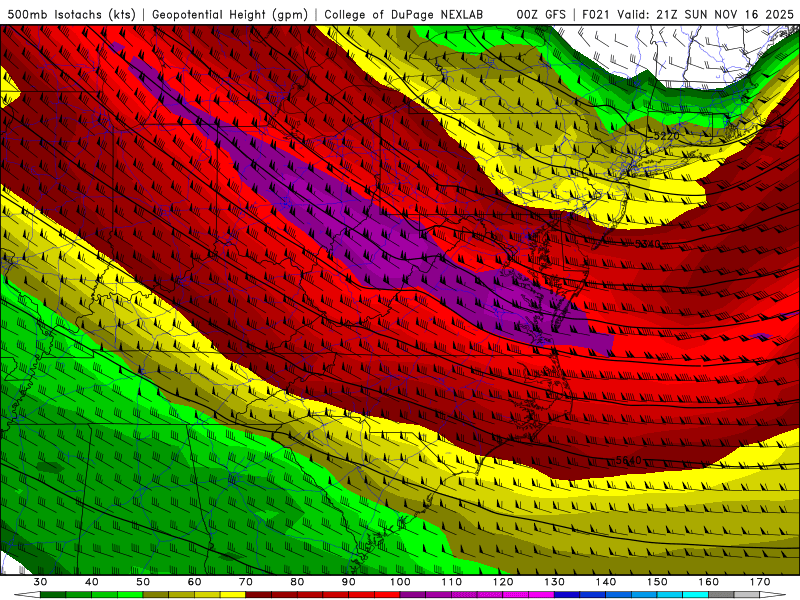Click the bright magenta legend segment before 130
Viewport: 800px width, 600px height.
point(541,595)
